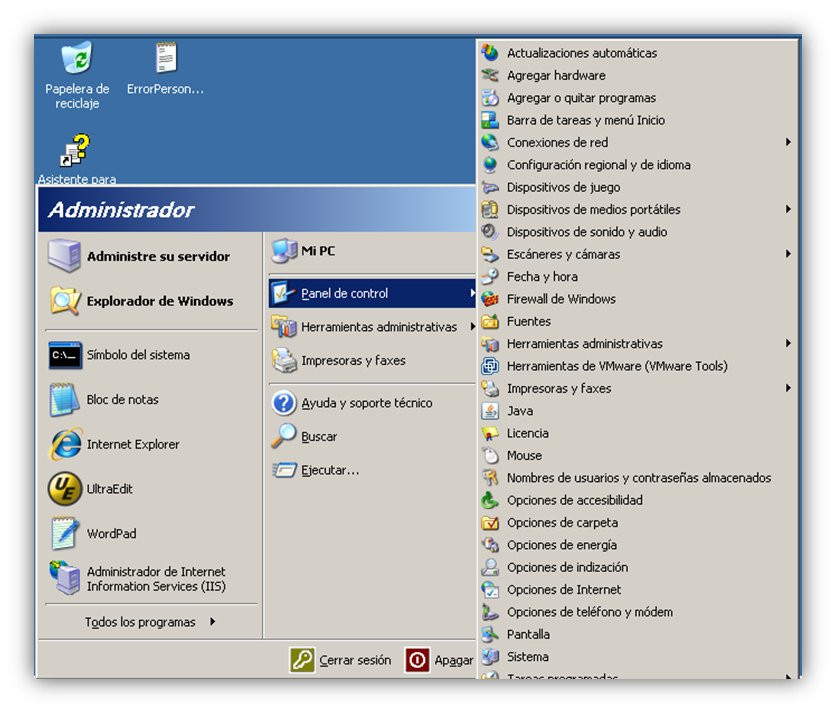The image size is (836, 713).
Task: Expand Todos los programas arrow
Action: point(213,621)
